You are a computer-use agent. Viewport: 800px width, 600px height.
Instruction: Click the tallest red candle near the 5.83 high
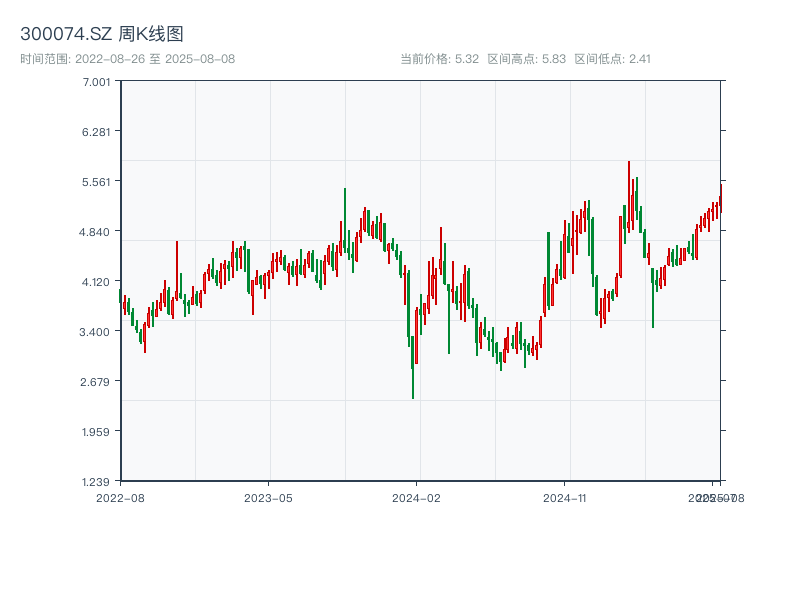629,197
